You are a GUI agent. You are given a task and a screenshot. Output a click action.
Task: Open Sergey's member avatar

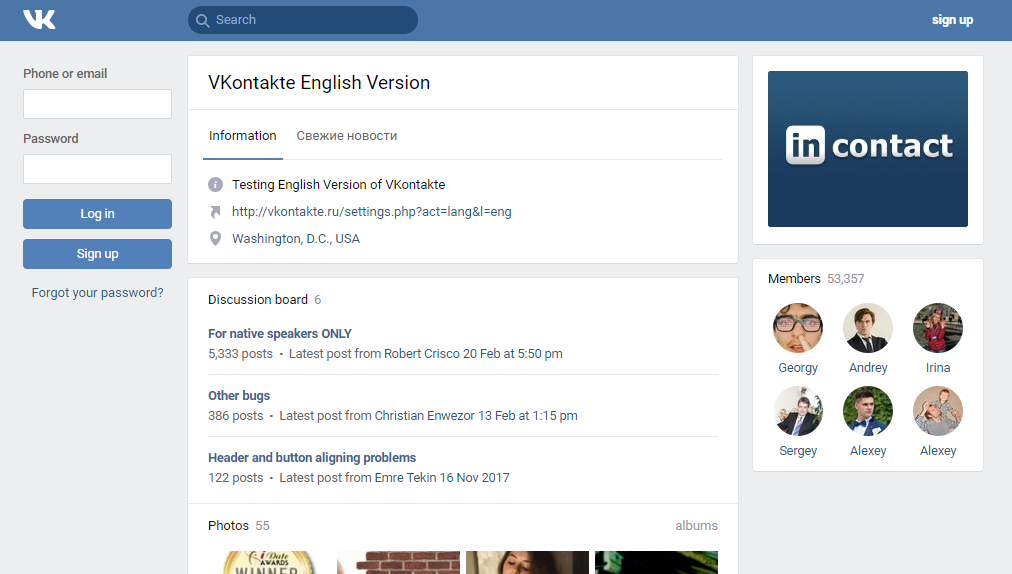click(798, 411)
